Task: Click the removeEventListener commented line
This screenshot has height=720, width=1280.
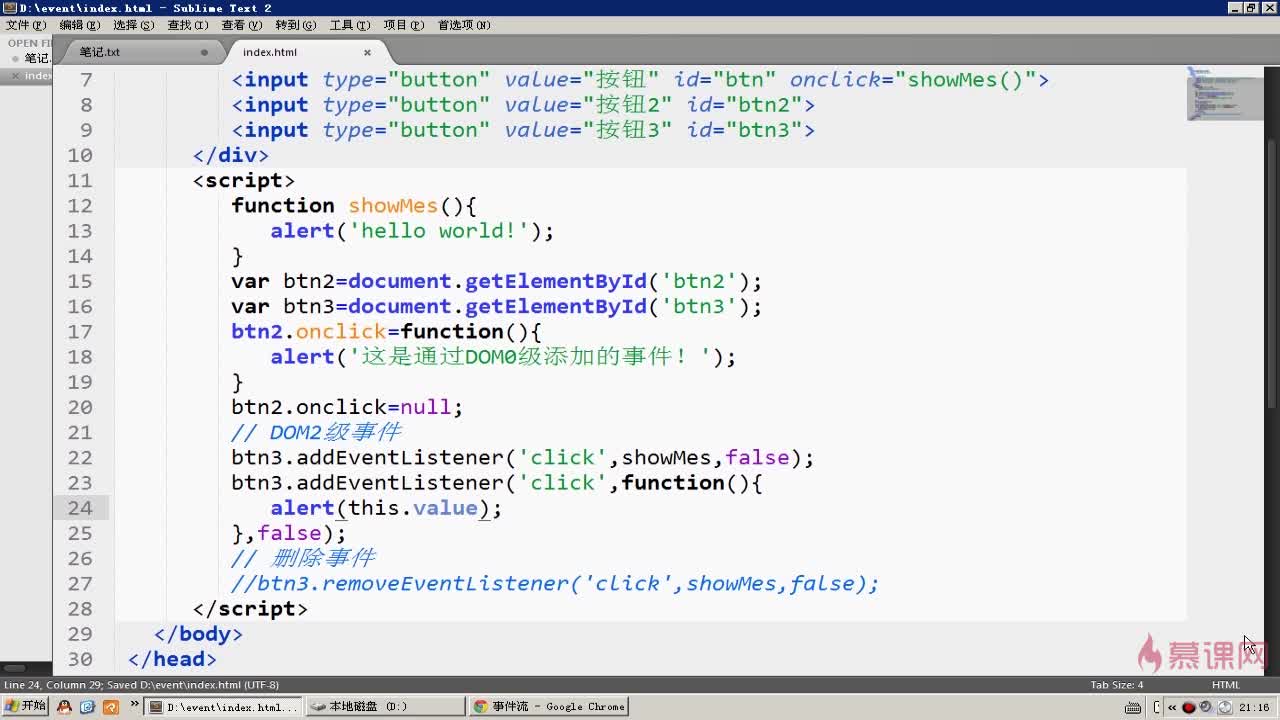Action: tap(555, 583)
